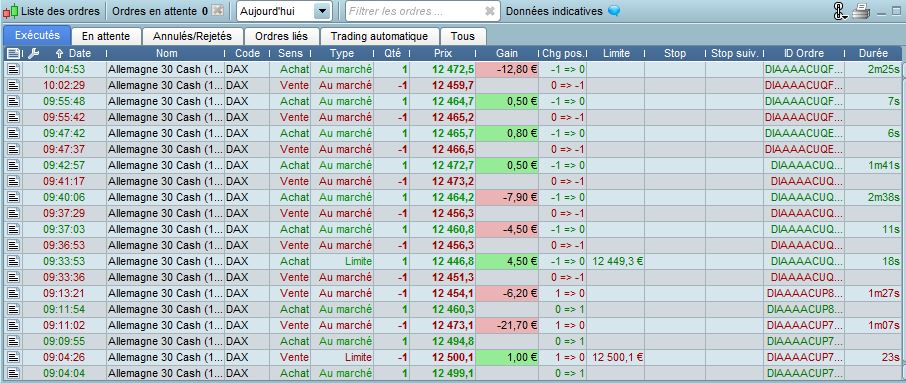Open order details icon for 09:40:06 row
The image size is (906, 383).
[13, 197]
